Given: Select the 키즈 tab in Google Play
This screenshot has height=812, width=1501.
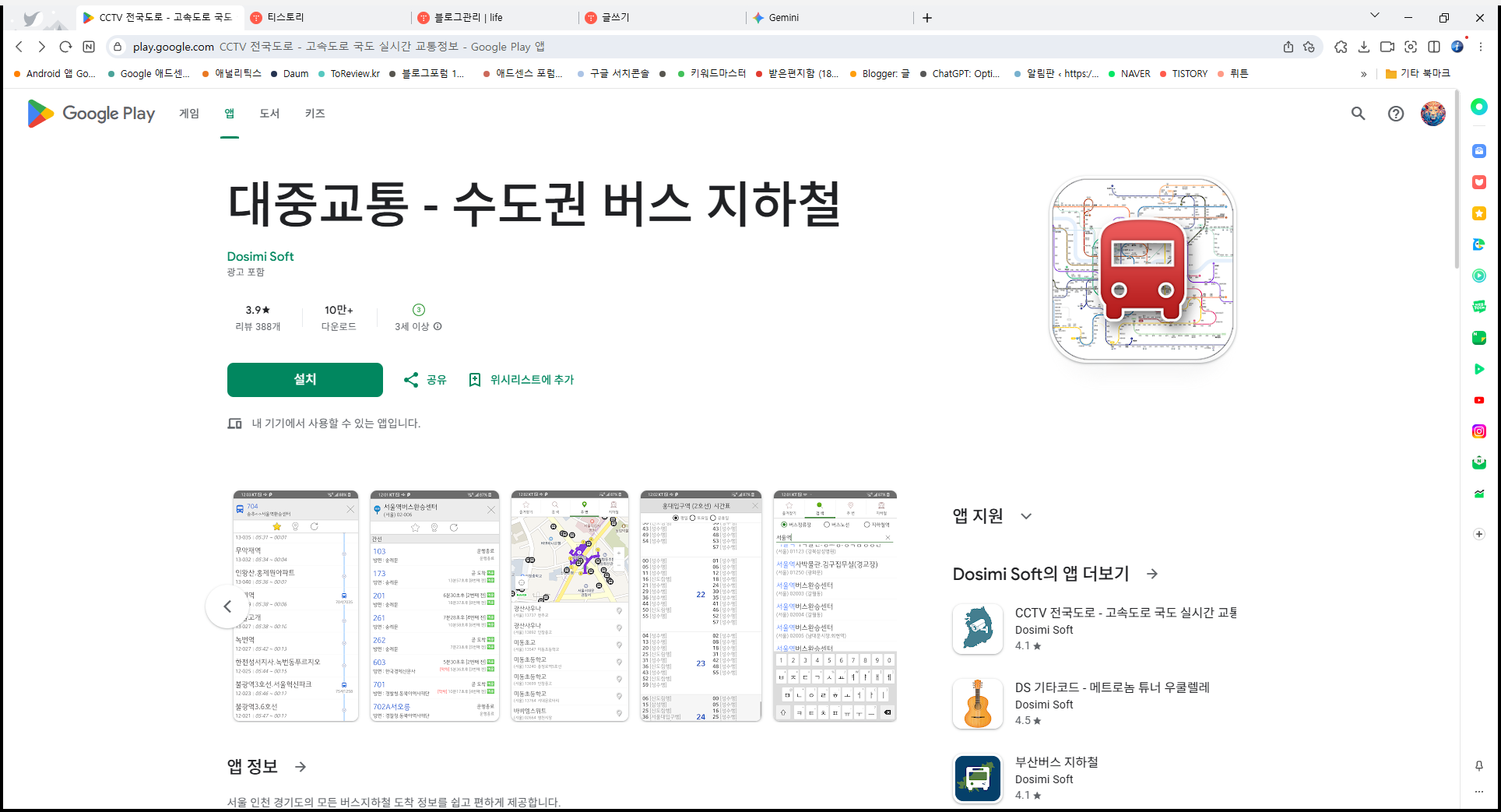Looking at the screenshot, I should 315,114.
